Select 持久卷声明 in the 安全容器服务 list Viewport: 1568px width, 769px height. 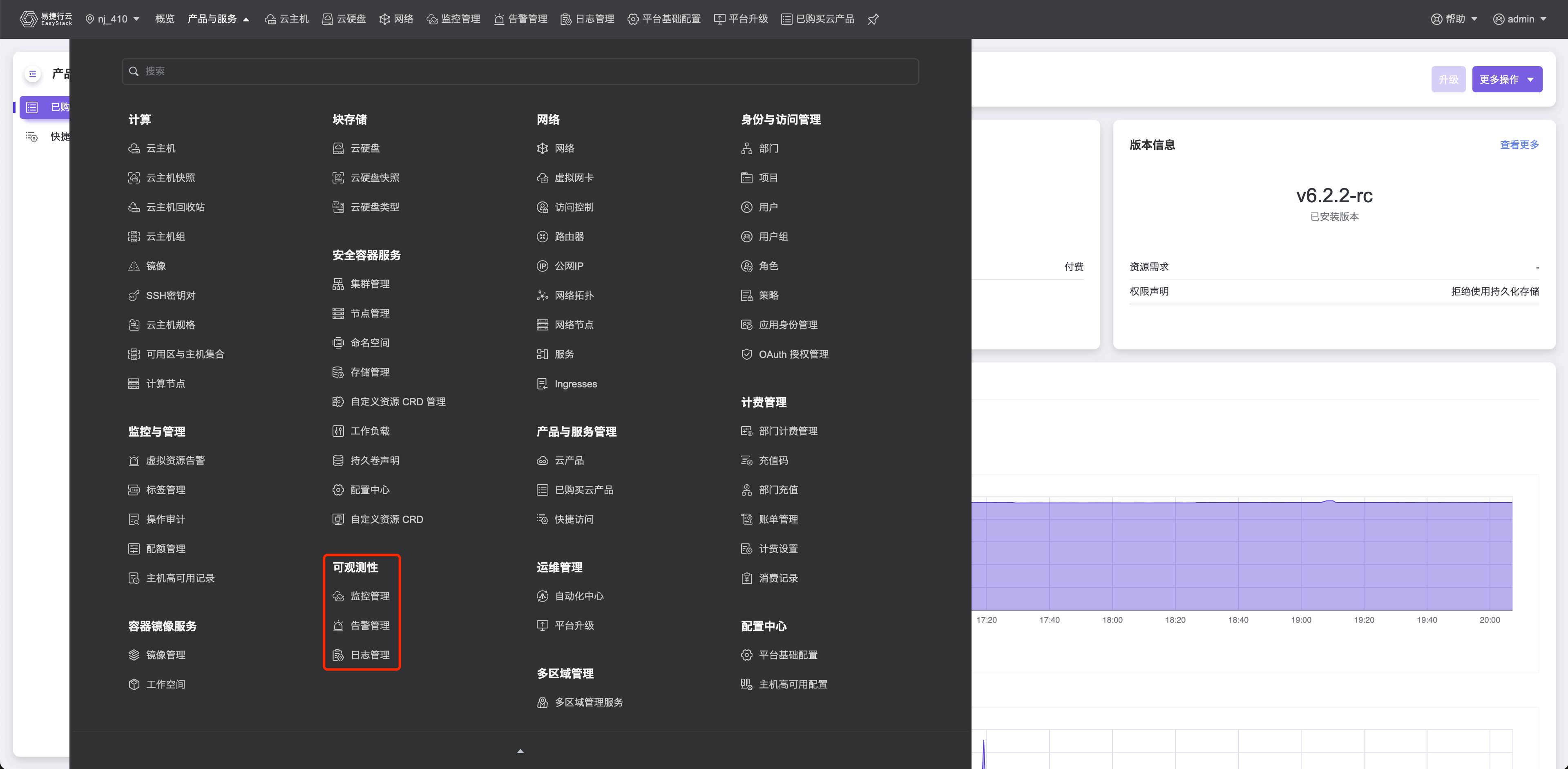pyautogui.click(x=374, y=461)
